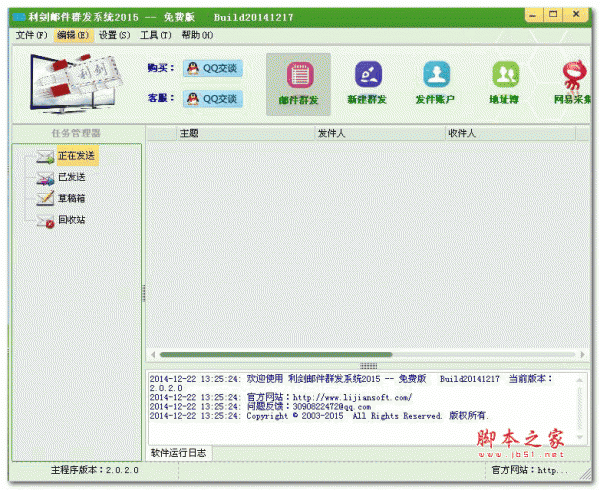This screenshot has height=490, width=600.
Task: Open the 文件(F) menu
Action: click(x=31, y=35)
